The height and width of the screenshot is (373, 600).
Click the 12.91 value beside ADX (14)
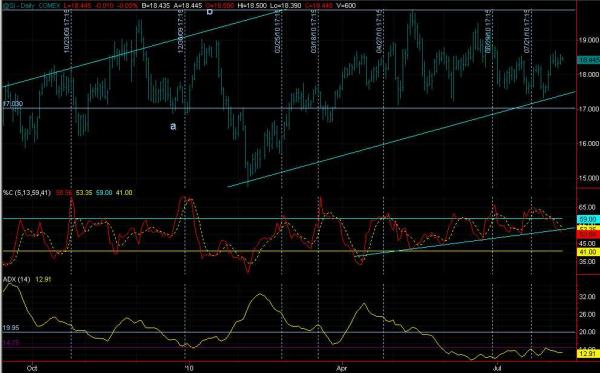tap(43, 280)
